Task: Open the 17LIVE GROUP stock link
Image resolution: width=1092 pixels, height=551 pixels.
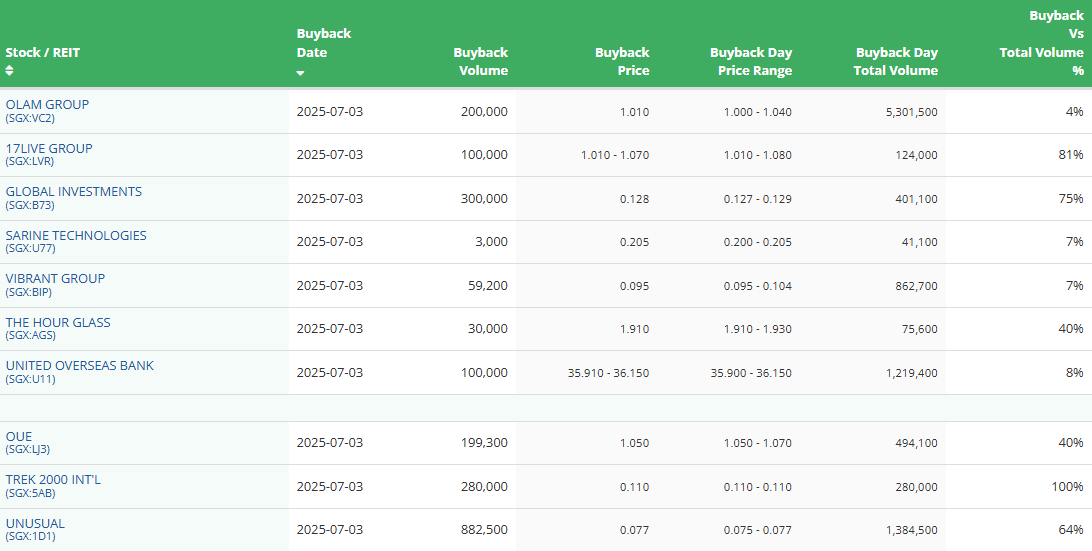Action: pos(49,148)
